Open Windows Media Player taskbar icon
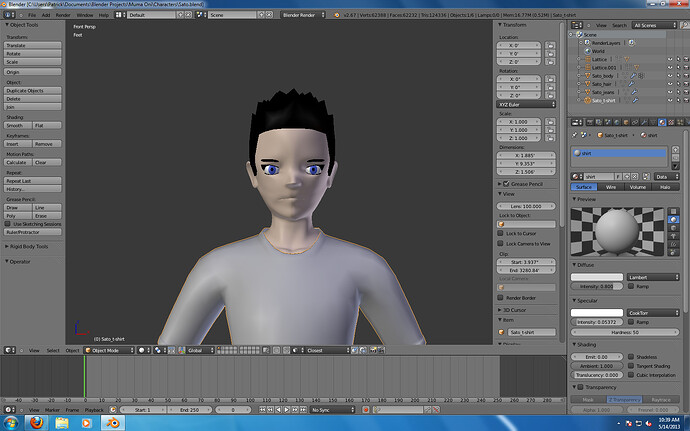This screenshot has height=431, width=690. click(x=86, y=423)
